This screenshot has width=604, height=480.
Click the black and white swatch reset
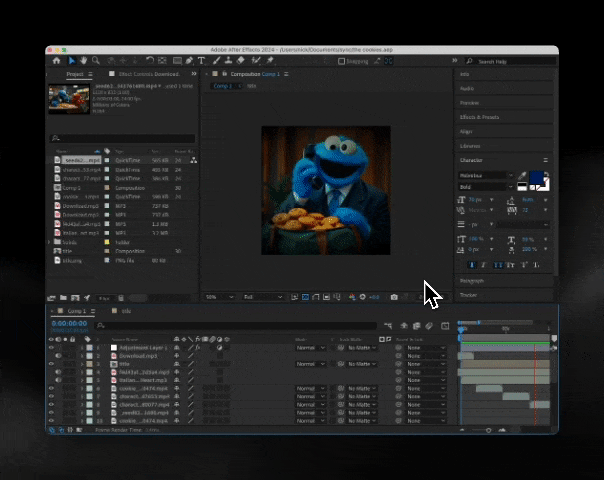[522, 187]
